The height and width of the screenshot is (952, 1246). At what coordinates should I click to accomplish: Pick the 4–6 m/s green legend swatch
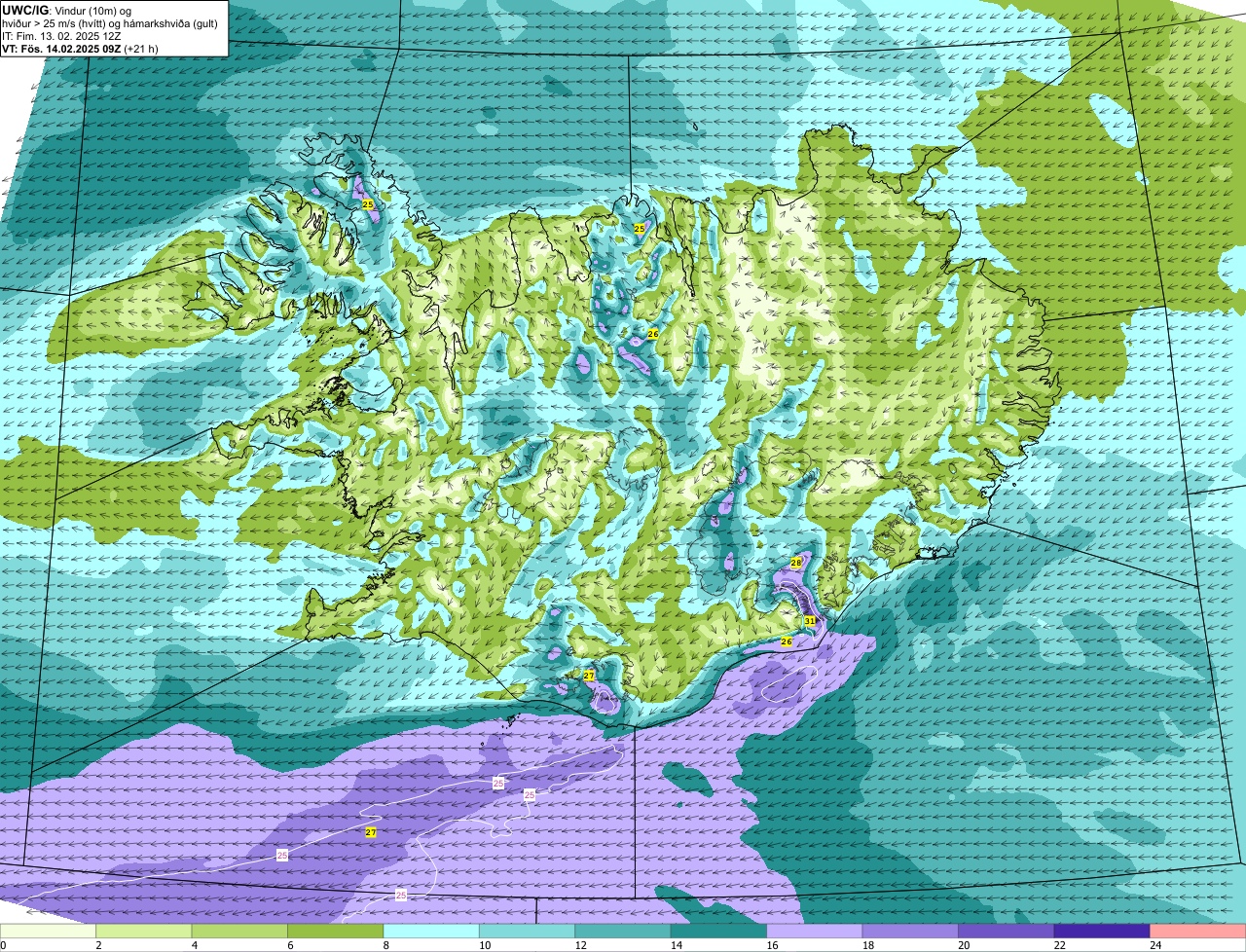click(x=240, y=932)
